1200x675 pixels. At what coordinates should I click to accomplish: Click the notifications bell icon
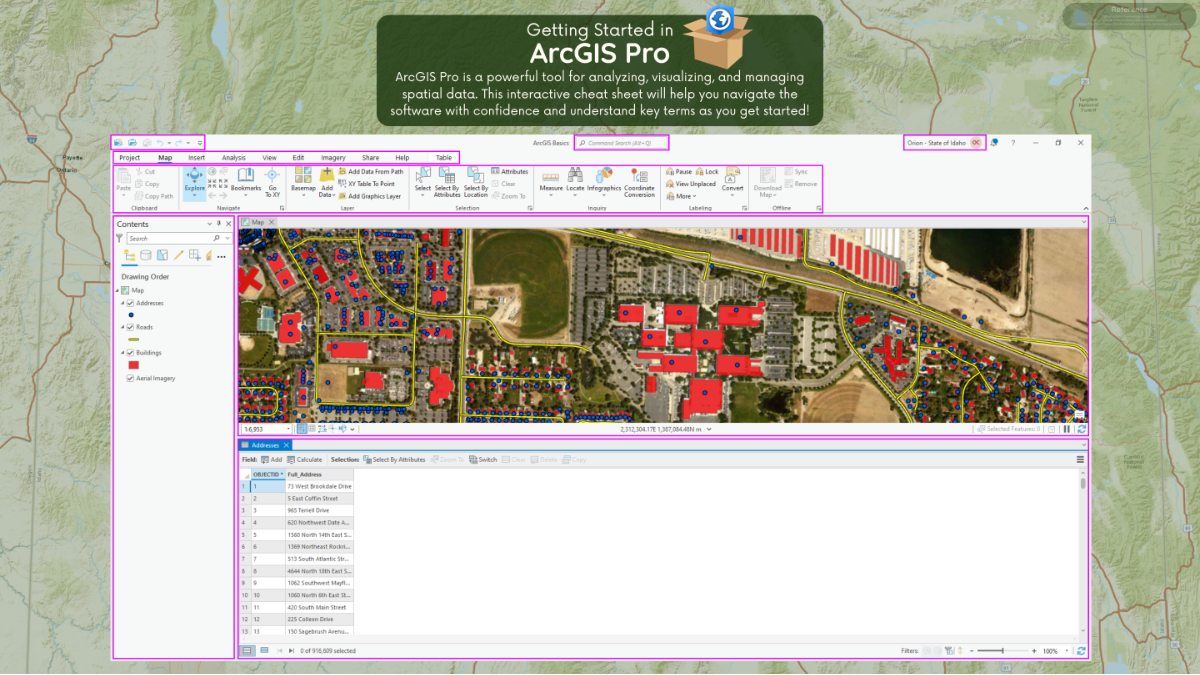tap(995, 143)
